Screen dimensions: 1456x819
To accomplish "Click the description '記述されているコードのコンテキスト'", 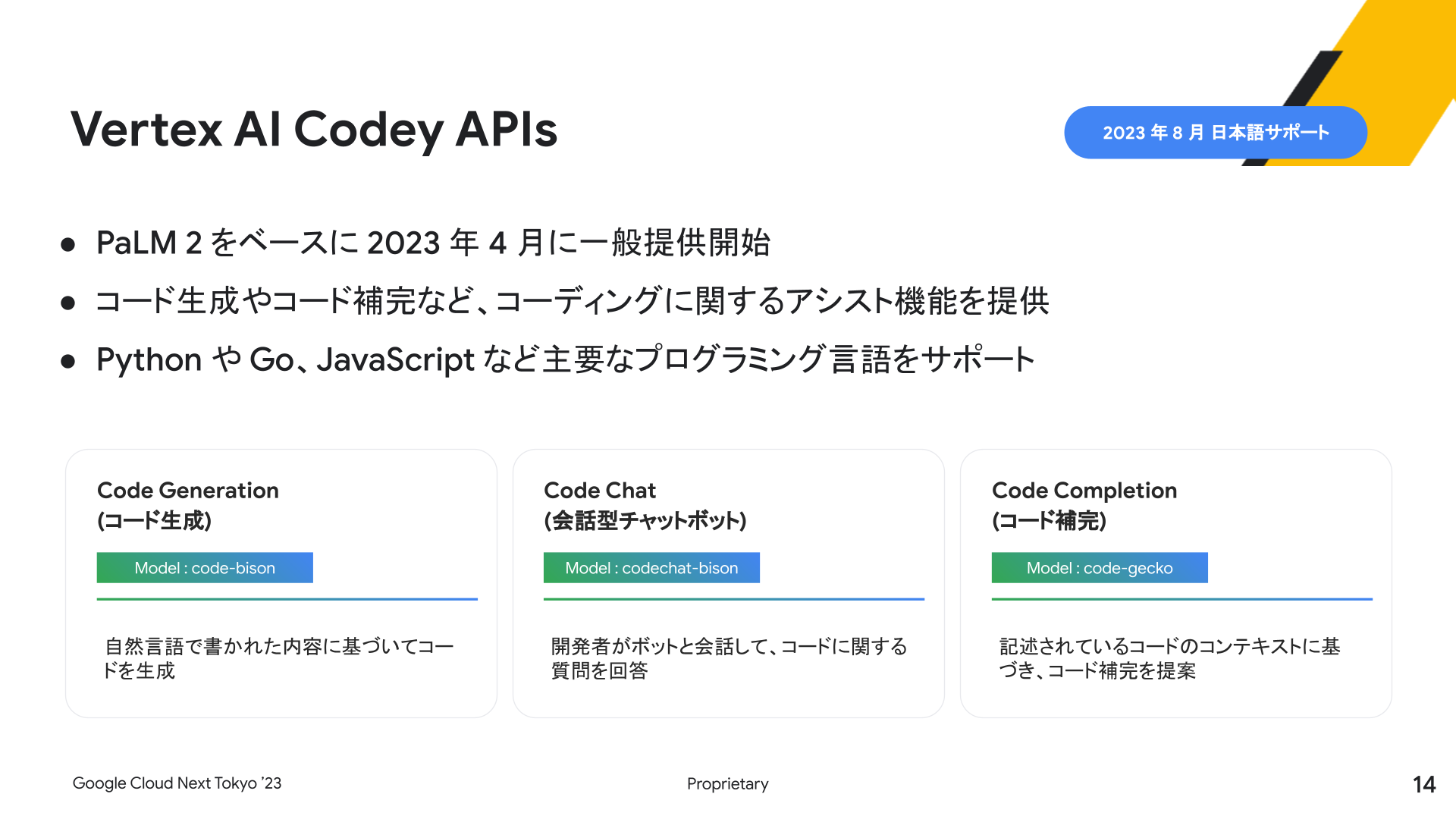I will (1169, 658).
